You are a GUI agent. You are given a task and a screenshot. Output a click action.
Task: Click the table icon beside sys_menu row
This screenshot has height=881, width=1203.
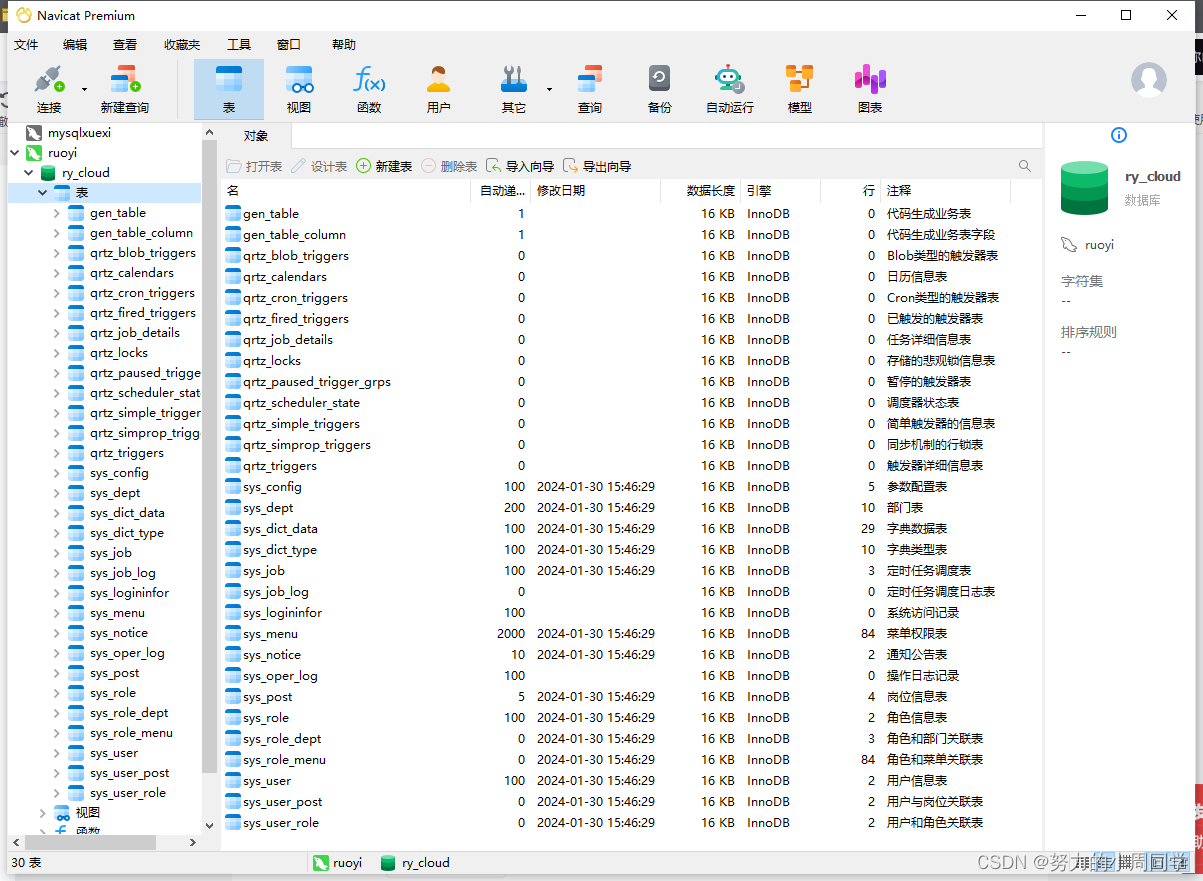pyautogui.click(x=233, y=633)
